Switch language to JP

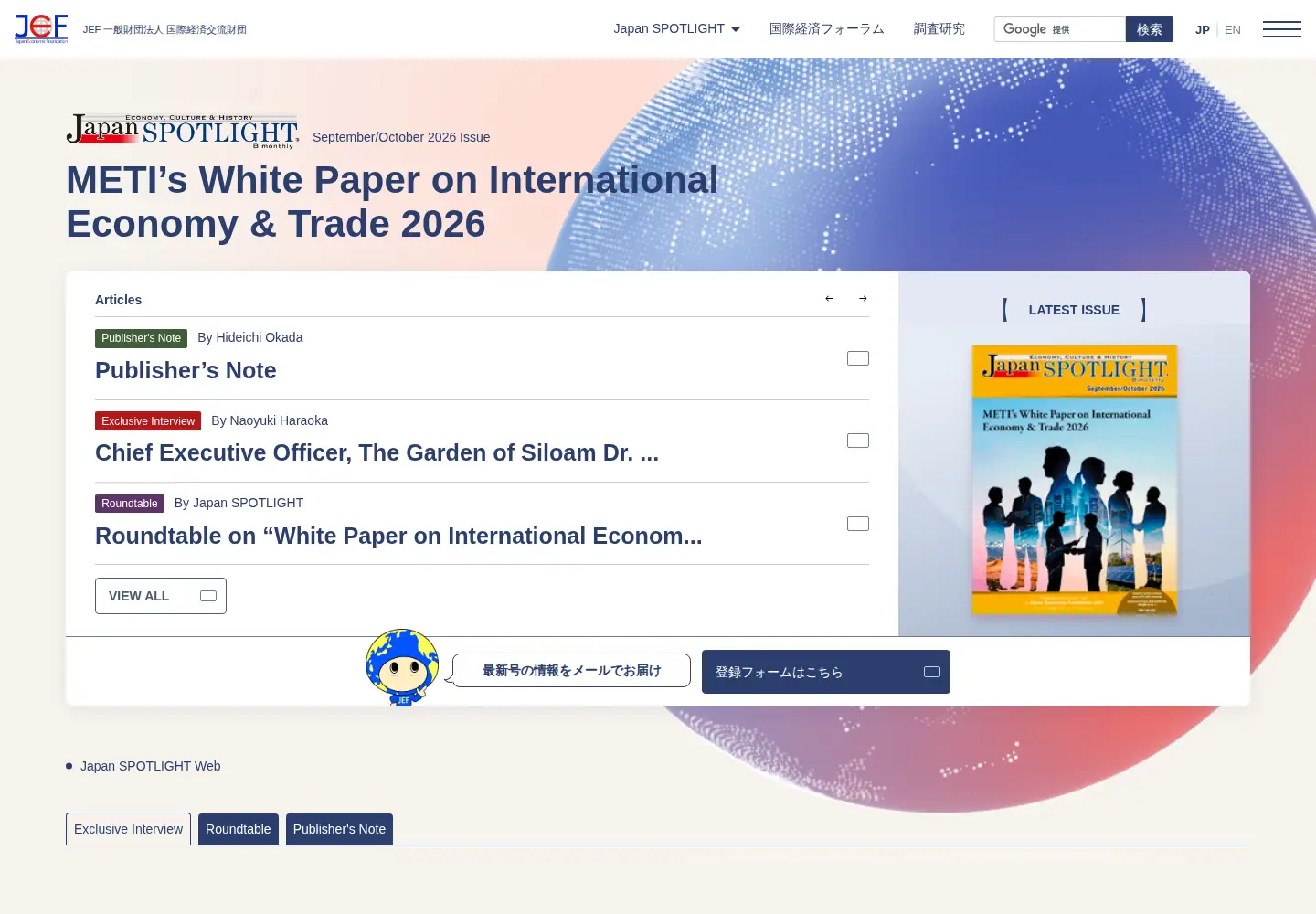coord(1203,30)
